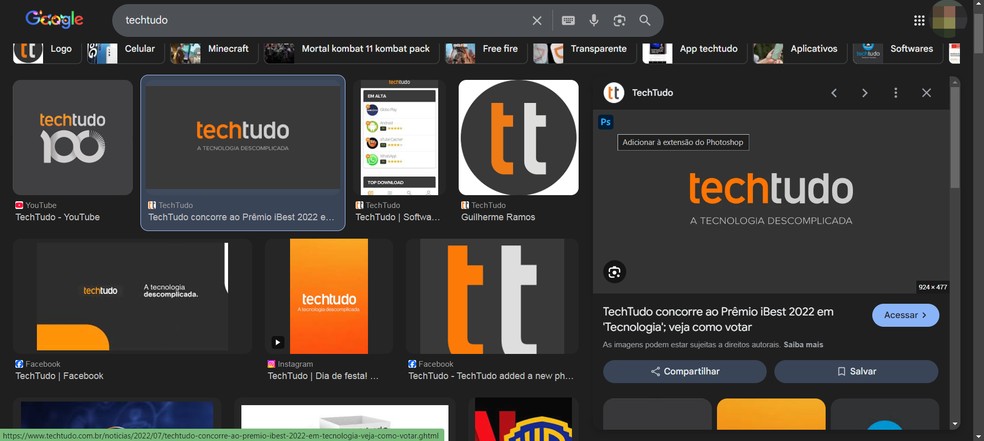Clear the search box with the X icon
This screenshot has width=984, height=441.
tap(537, 21)
